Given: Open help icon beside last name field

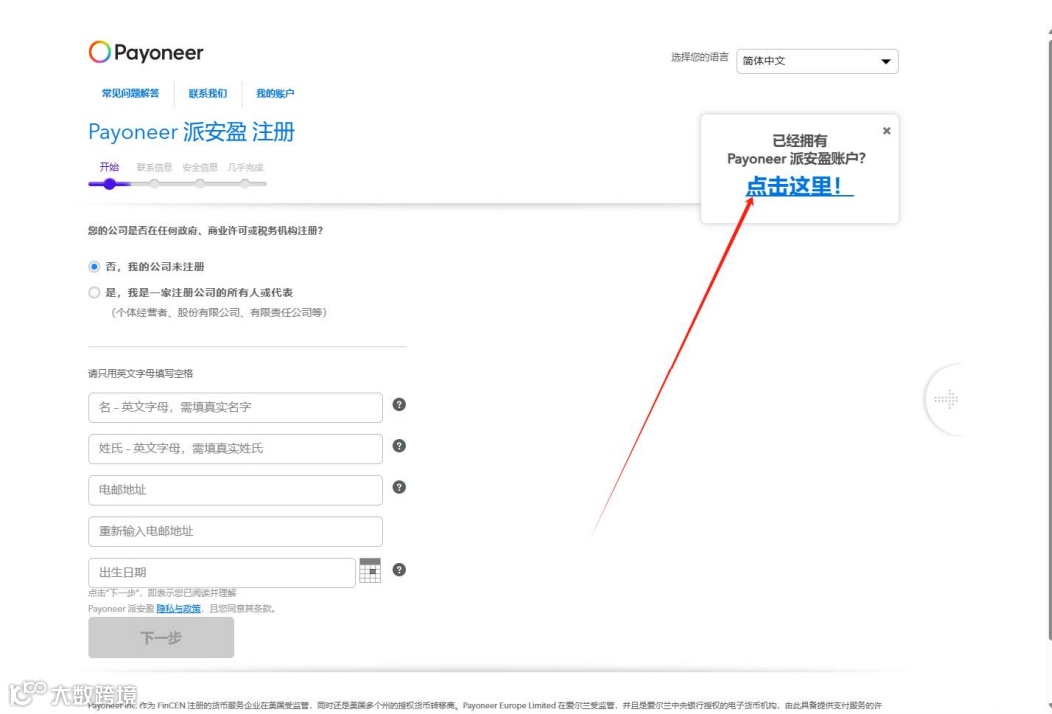Looking at the screenshot, I should point(399,446).
